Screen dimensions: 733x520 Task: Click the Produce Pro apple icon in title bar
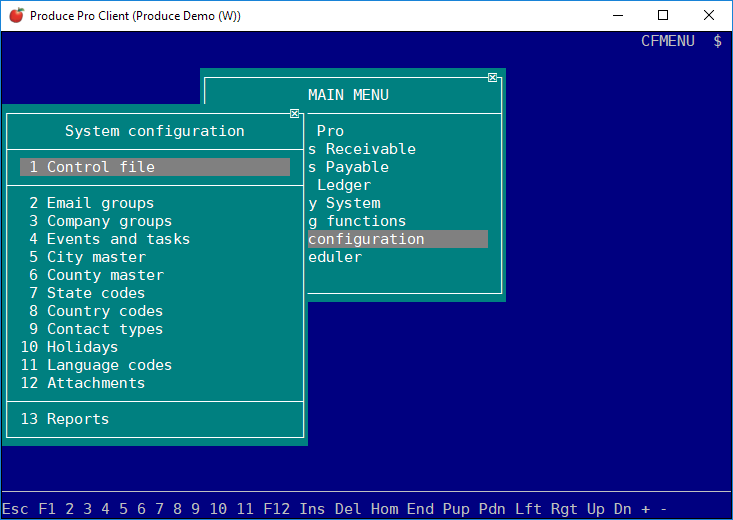click(x=16, y=15)
